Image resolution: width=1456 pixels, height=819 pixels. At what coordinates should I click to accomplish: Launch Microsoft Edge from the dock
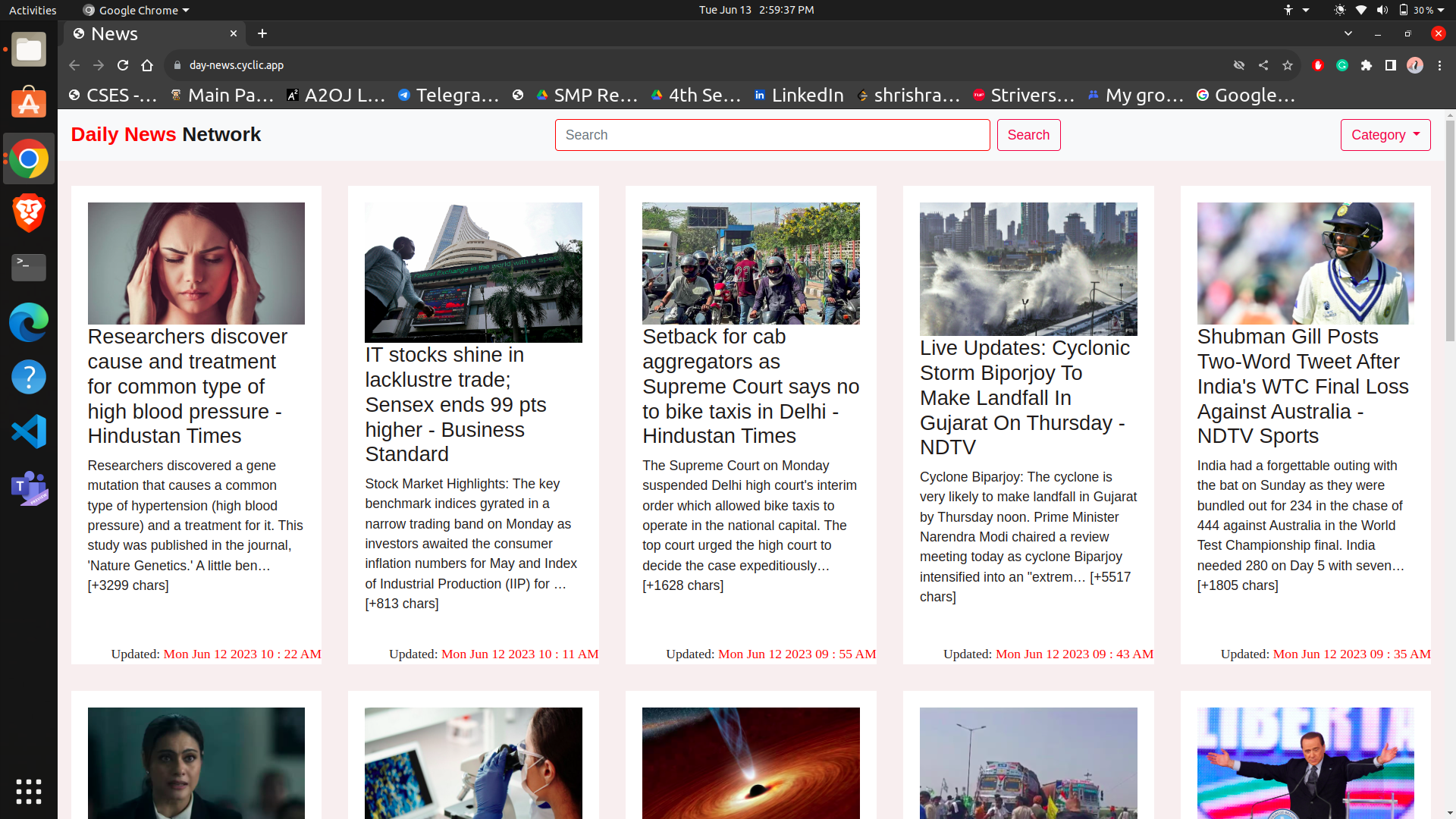29,322
